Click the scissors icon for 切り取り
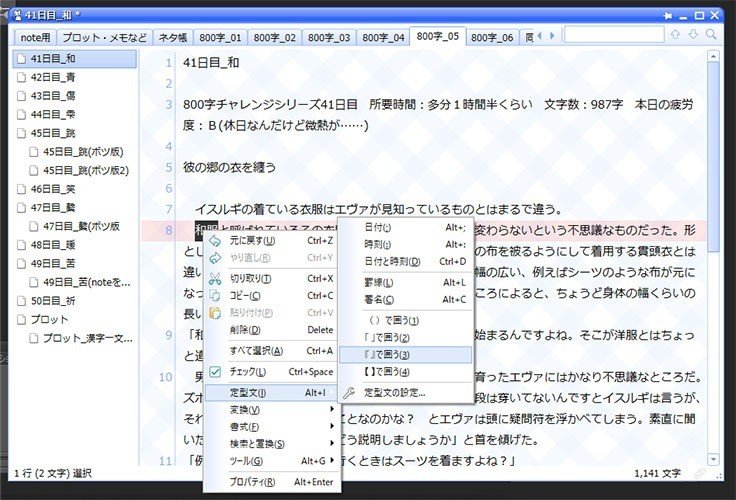This screenshot has height=500, width=736. (215, 278)
